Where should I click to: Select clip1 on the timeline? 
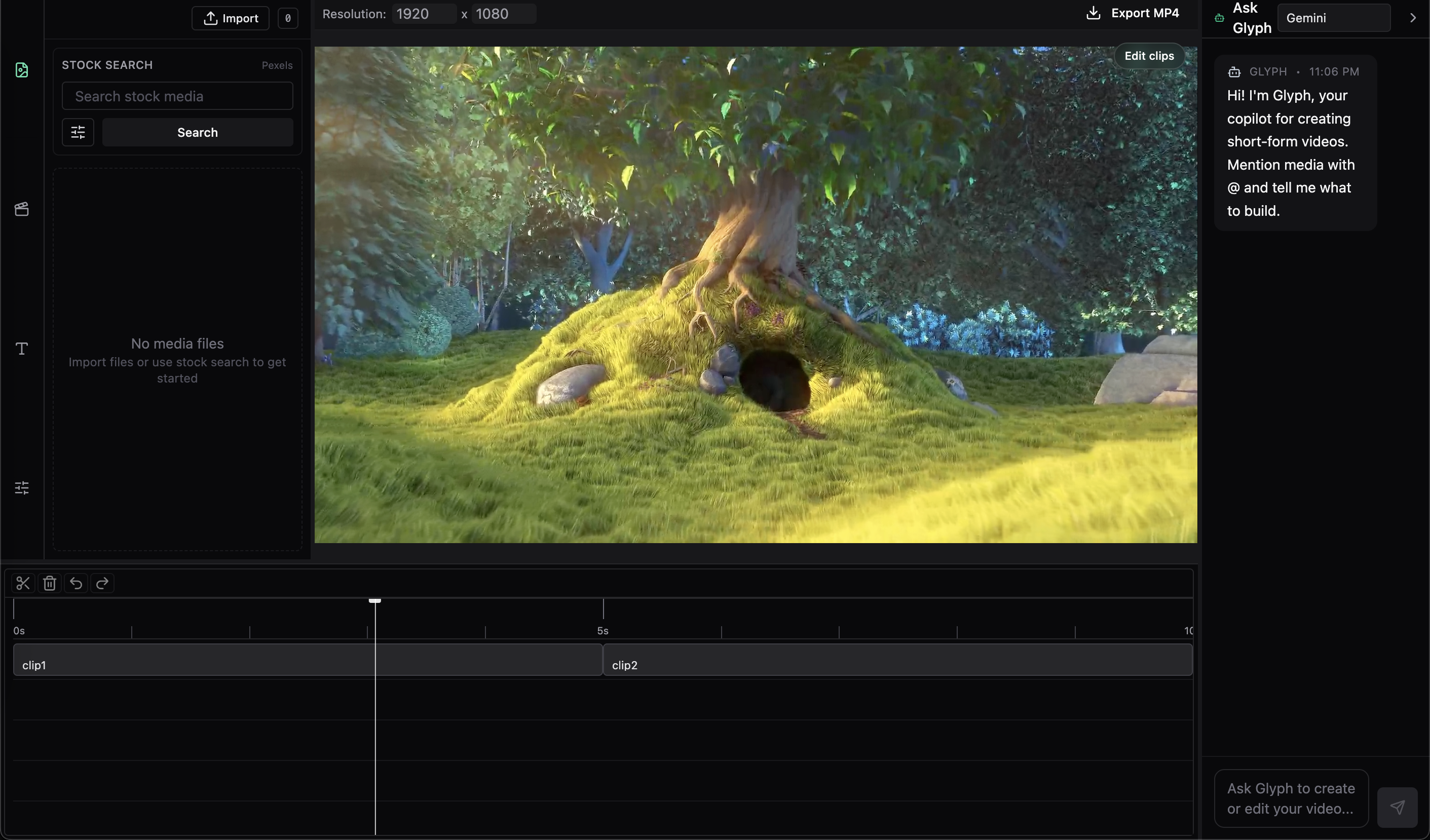(x=308, y=660)
